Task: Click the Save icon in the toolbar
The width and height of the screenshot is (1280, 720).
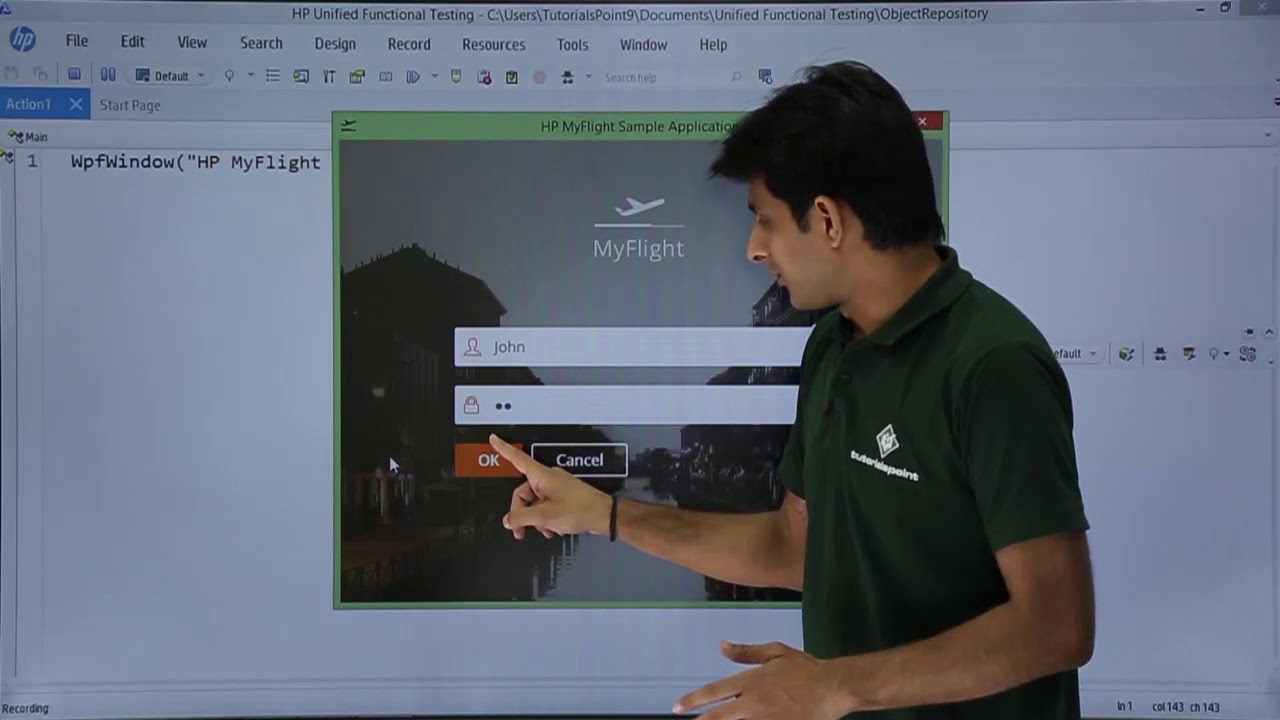Action: coord(74,75)
